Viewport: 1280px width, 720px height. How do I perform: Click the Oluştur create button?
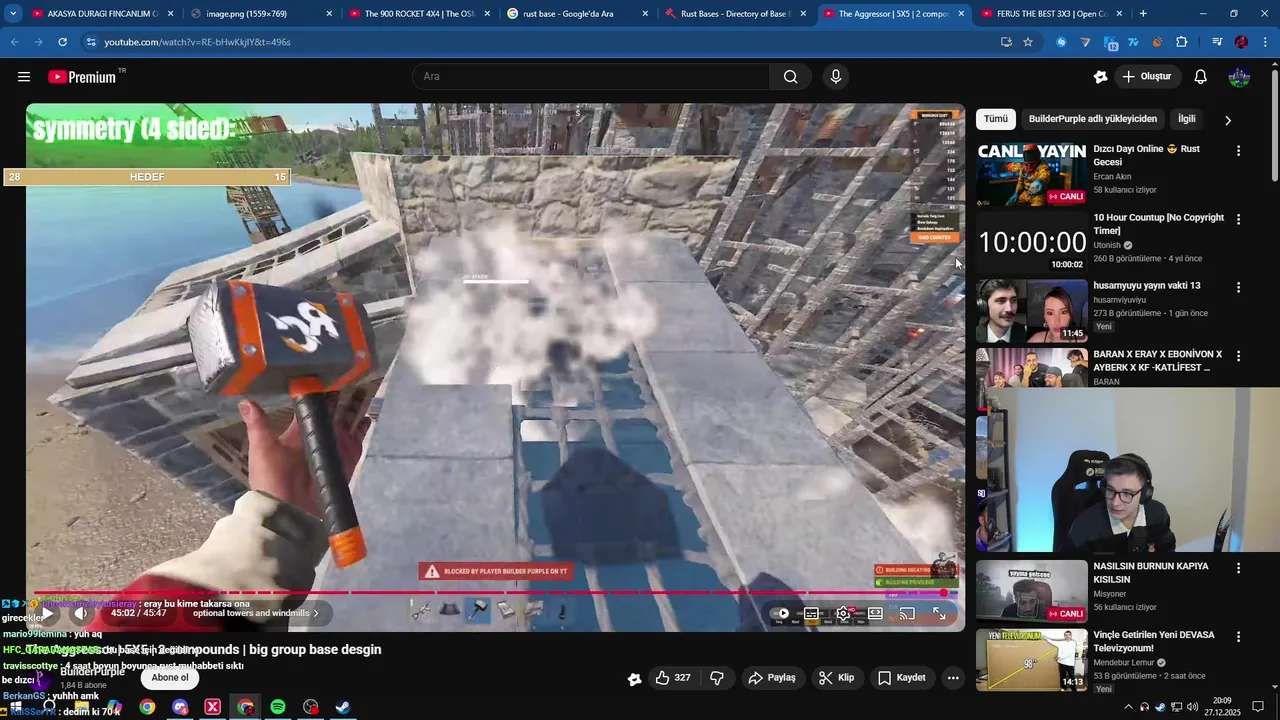coord(1146,77)
